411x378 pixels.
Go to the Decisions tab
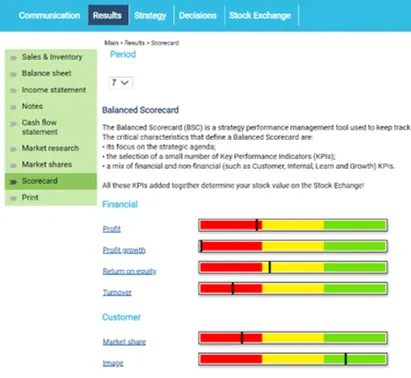(x=198, y=15)
